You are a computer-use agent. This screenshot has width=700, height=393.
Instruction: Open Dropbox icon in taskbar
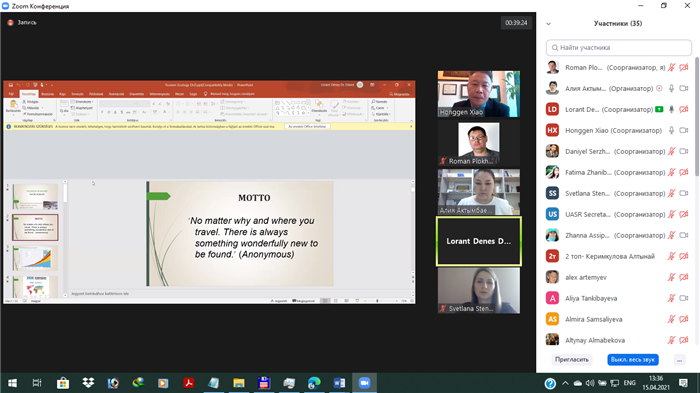88,383
